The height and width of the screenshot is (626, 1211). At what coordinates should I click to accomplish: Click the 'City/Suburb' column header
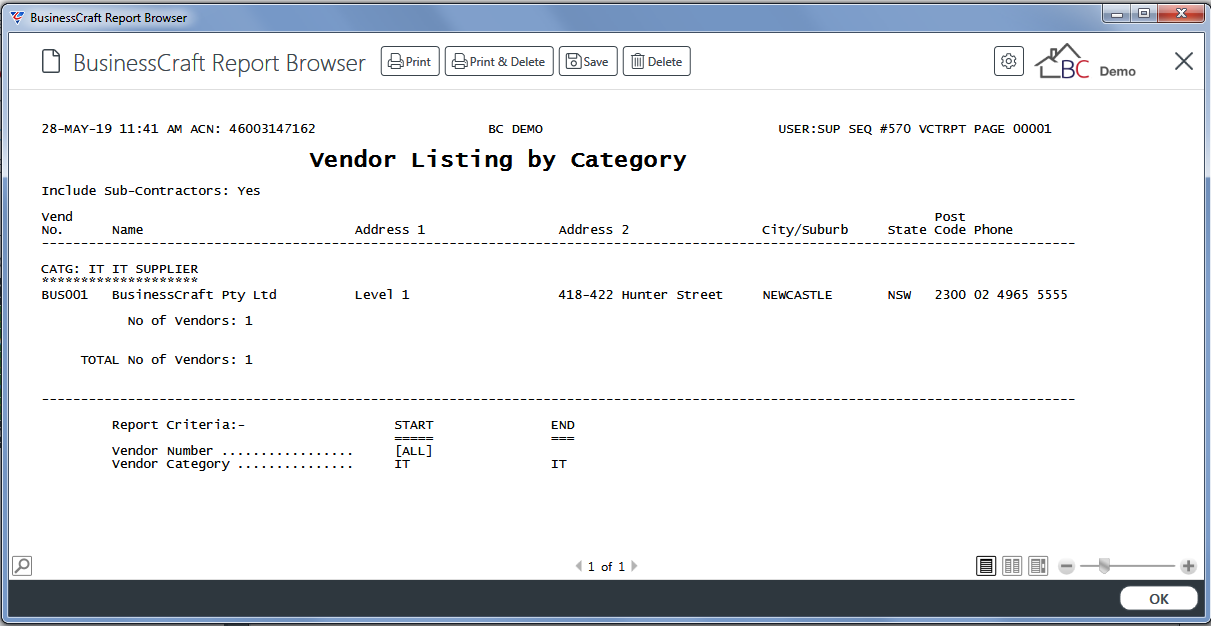click(x=805, y=230)
